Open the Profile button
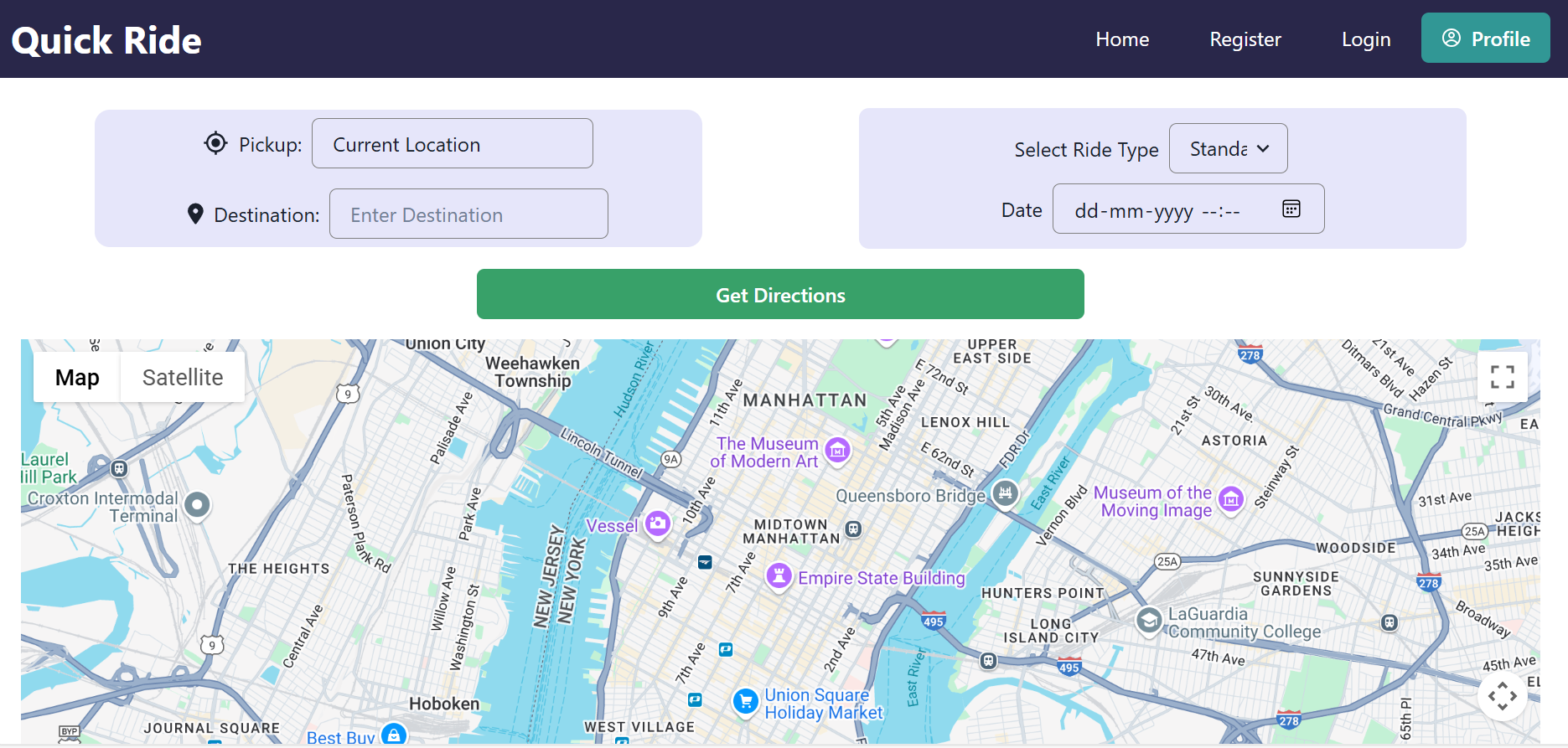This screenshot has height=748, width=1568. click(1485, 39)
